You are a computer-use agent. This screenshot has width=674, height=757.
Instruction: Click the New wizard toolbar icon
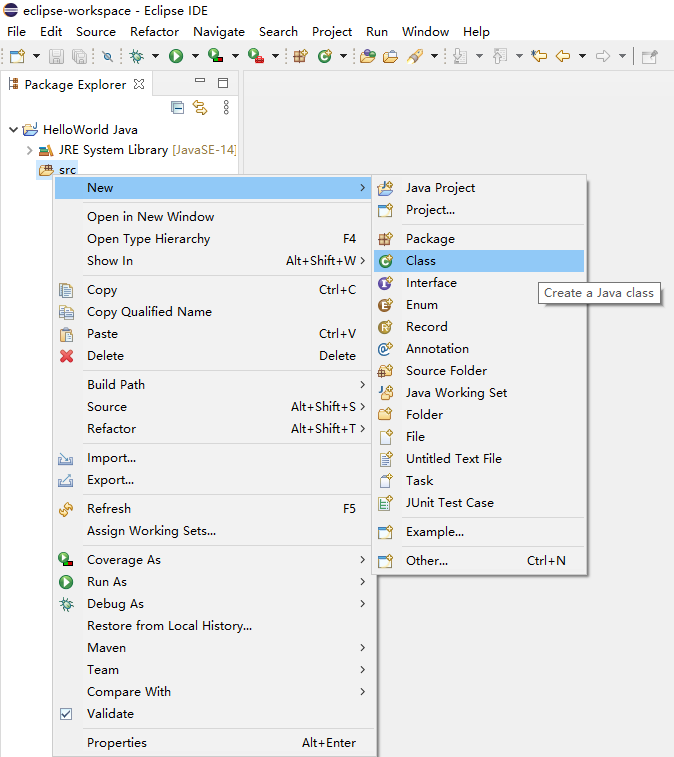tap(18, 56)
